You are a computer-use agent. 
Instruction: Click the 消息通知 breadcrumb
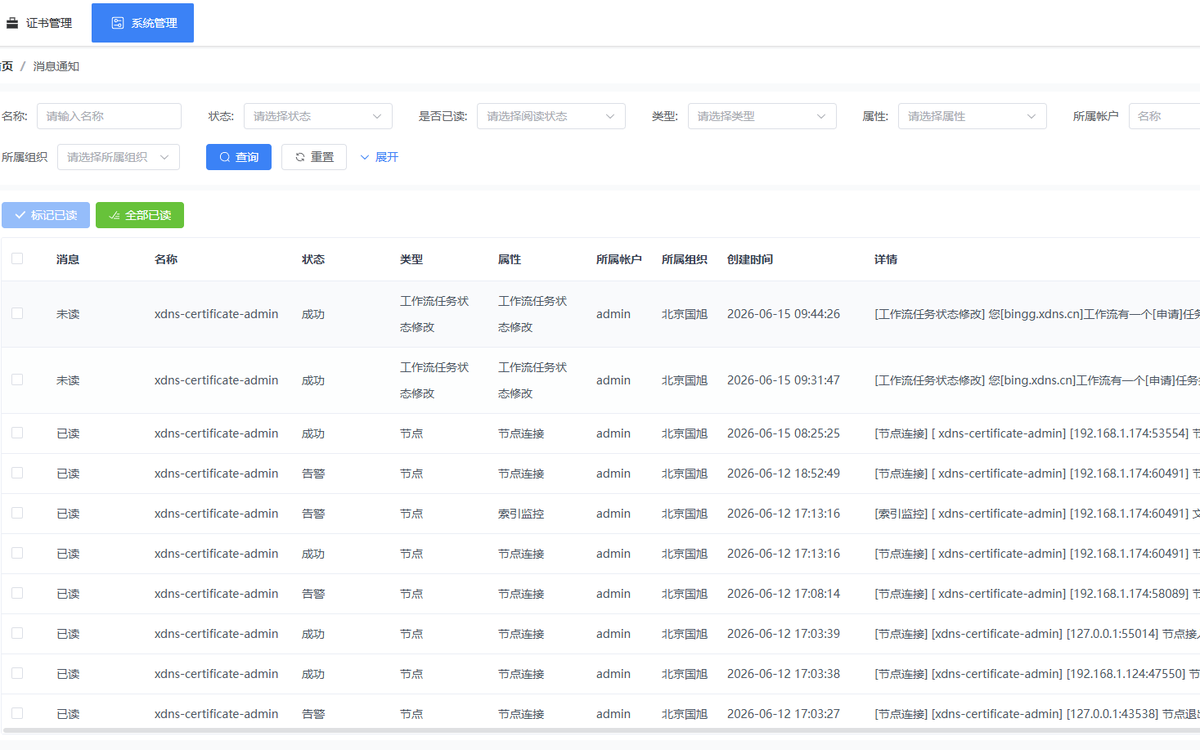tap(56, 66)
